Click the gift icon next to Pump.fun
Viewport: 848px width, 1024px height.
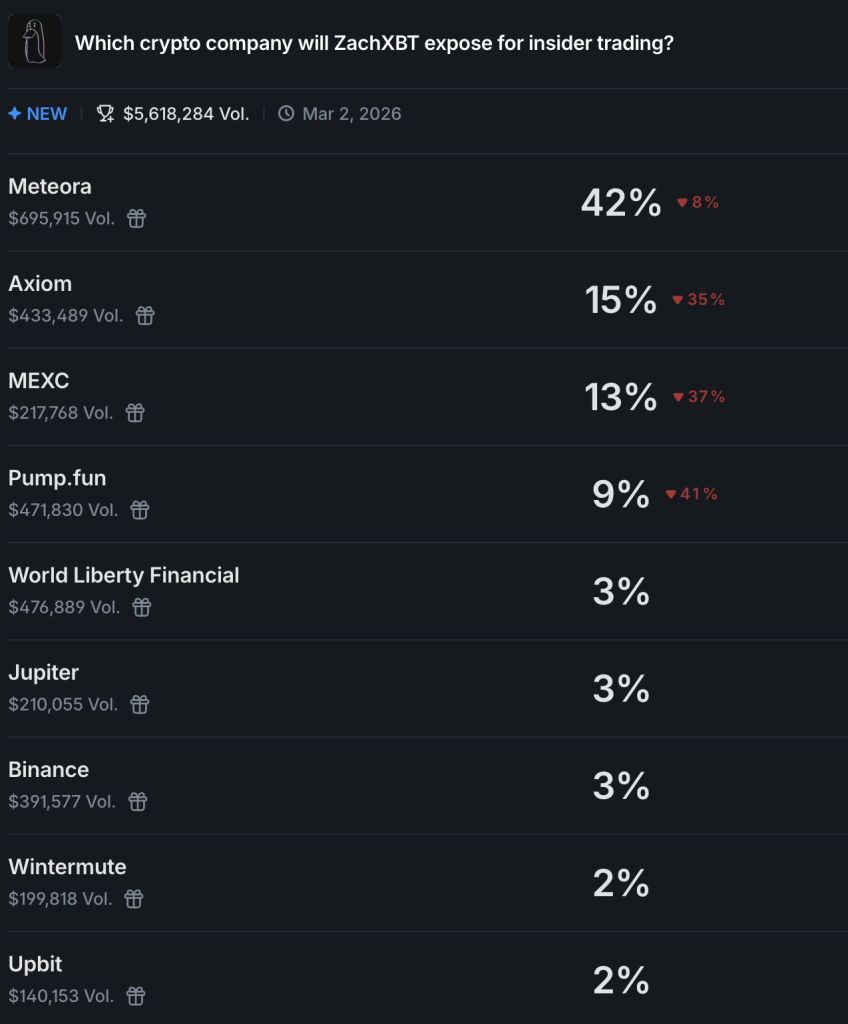pos(139,510)
